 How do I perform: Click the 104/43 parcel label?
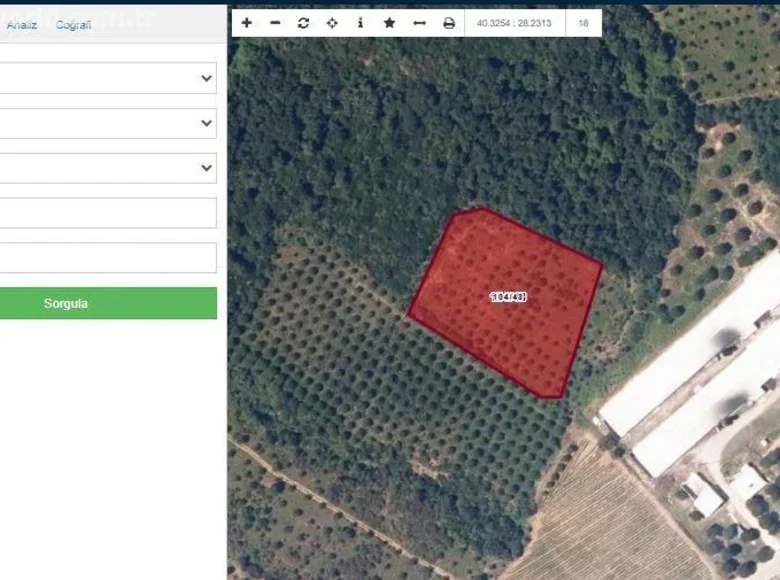coord(508,297)
